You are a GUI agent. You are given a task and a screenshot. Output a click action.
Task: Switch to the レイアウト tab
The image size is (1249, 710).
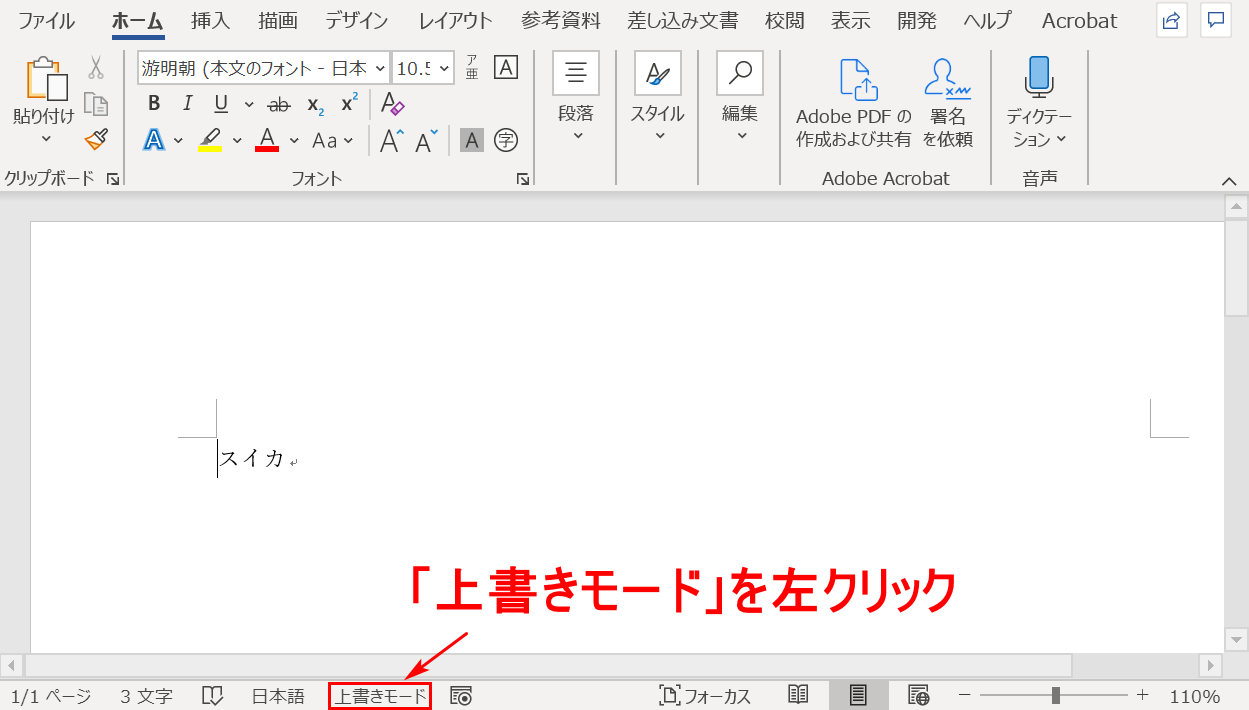(x=456, y=20)
